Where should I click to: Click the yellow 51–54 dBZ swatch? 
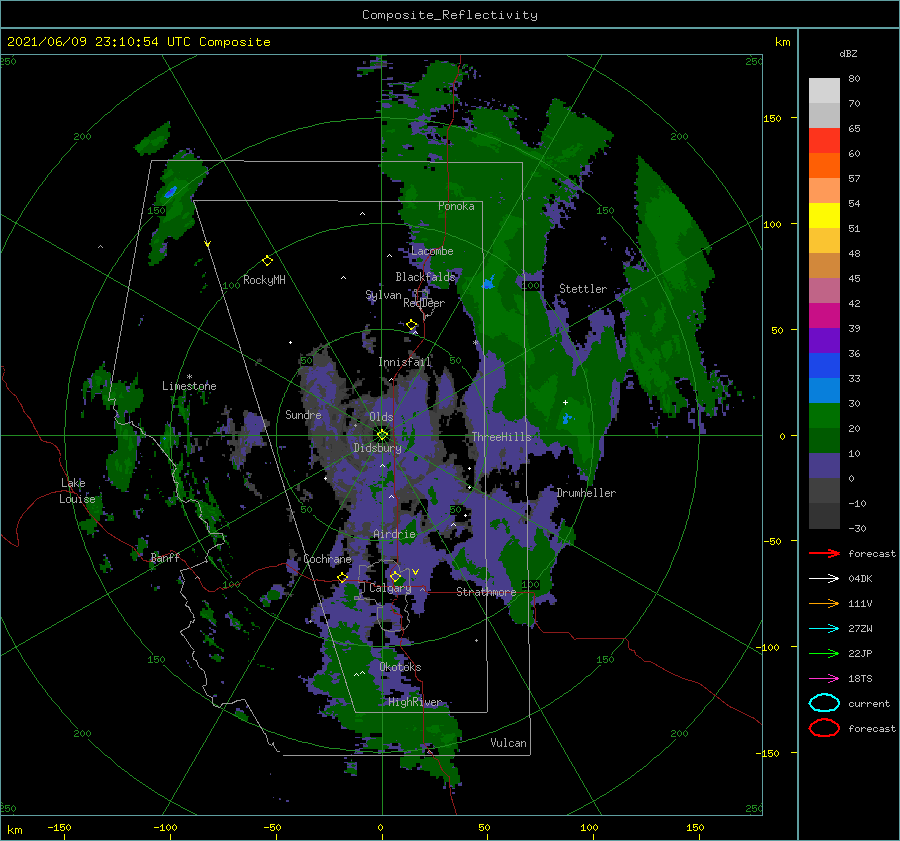(x=824, y=216)
